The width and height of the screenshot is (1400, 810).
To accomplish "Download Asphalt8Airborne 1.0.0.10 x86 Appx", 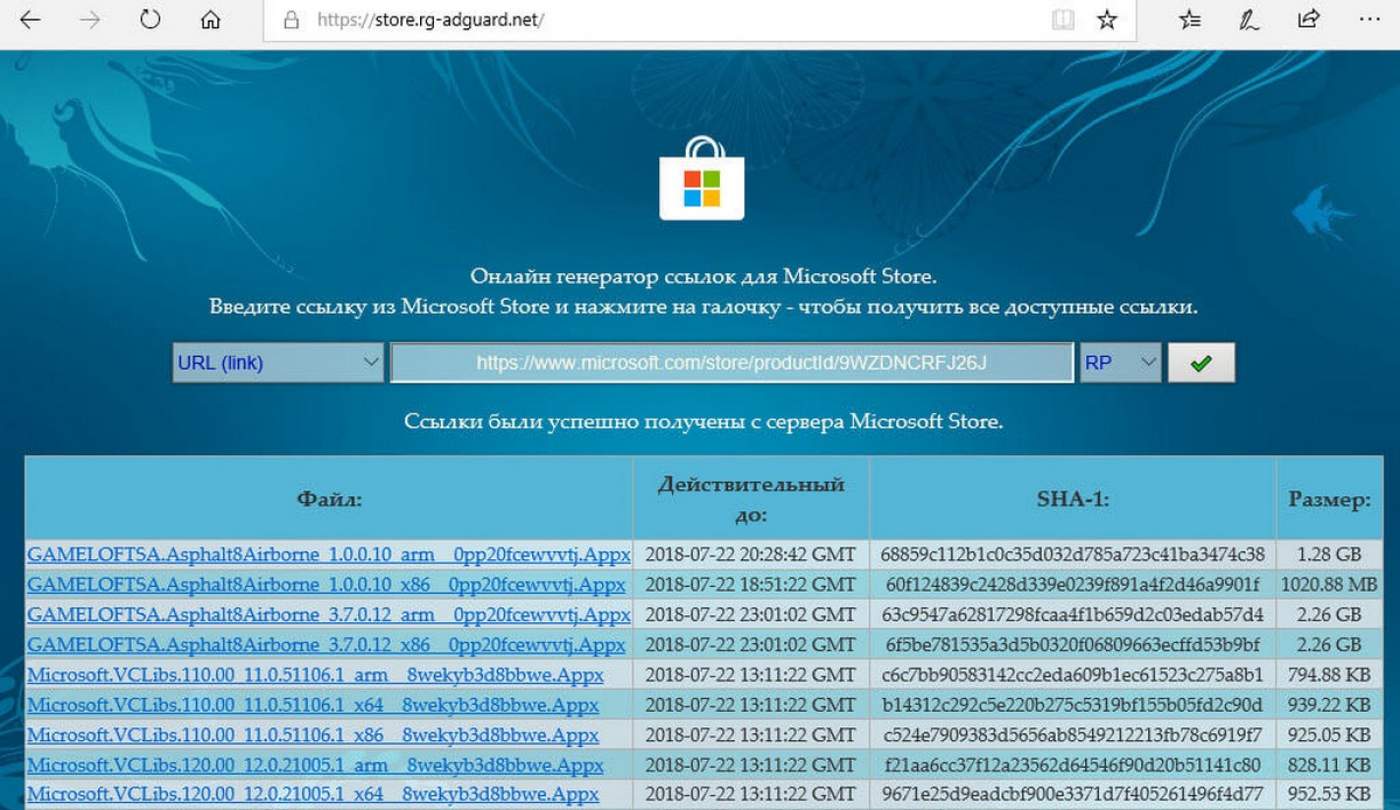I will click(x=326, y=584).
